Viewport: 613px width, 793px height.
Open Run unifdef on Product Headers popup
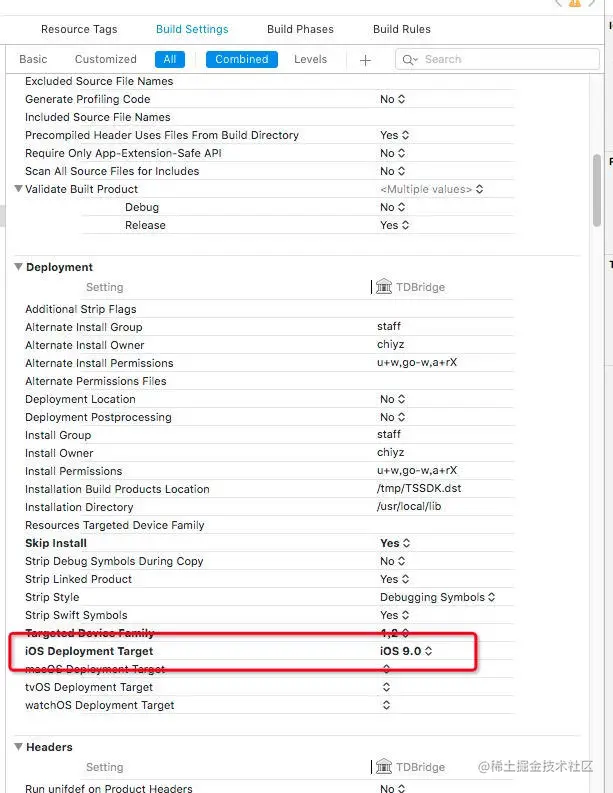coord(393,788)
